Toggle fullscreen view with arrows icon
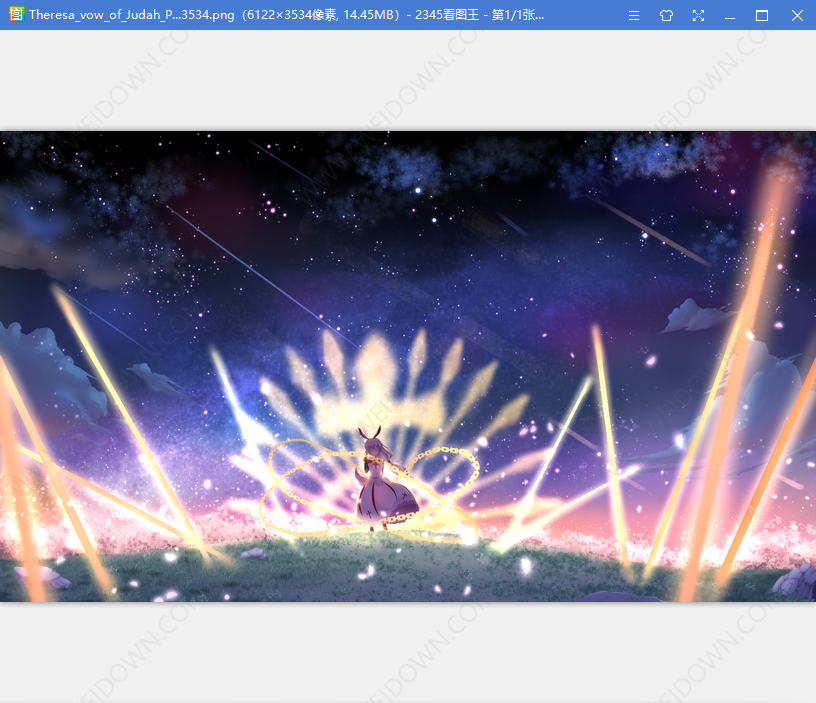Image resolution: width=816 pixels, height=703 pixels. click(698, 16)
